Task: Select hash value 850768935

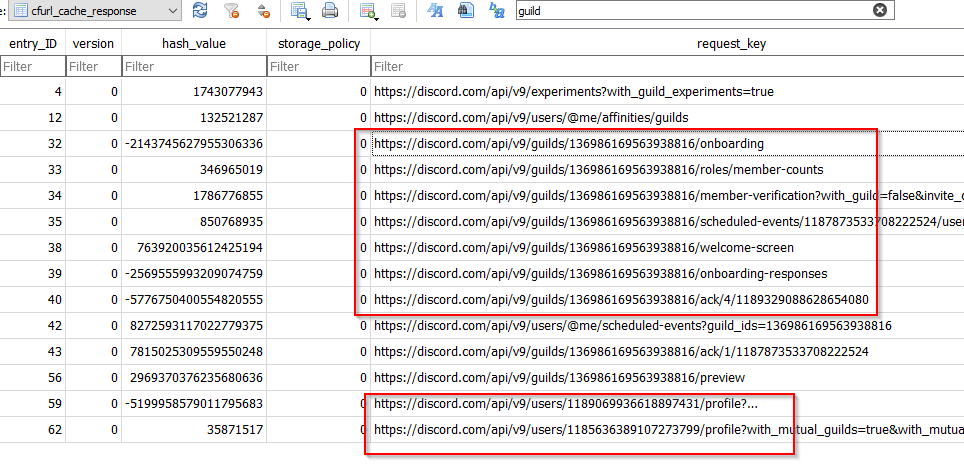Action: (194, 222)
